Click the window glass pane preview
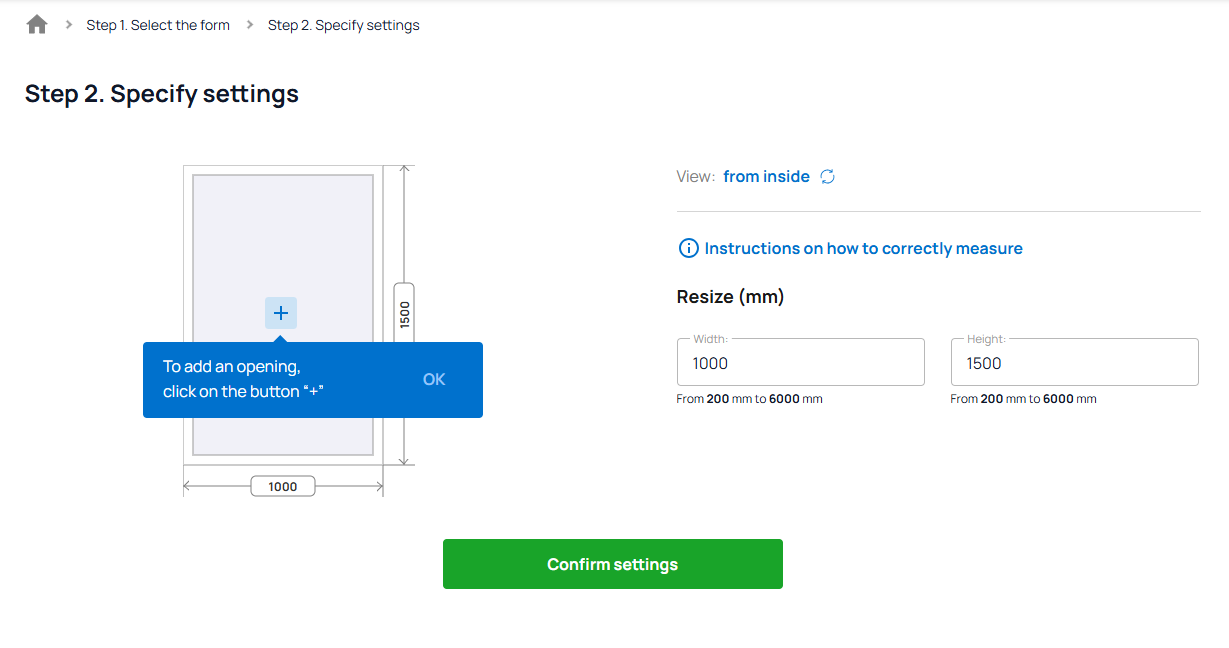The height and width of the screenshot is (648, 1229). [282, 230]
